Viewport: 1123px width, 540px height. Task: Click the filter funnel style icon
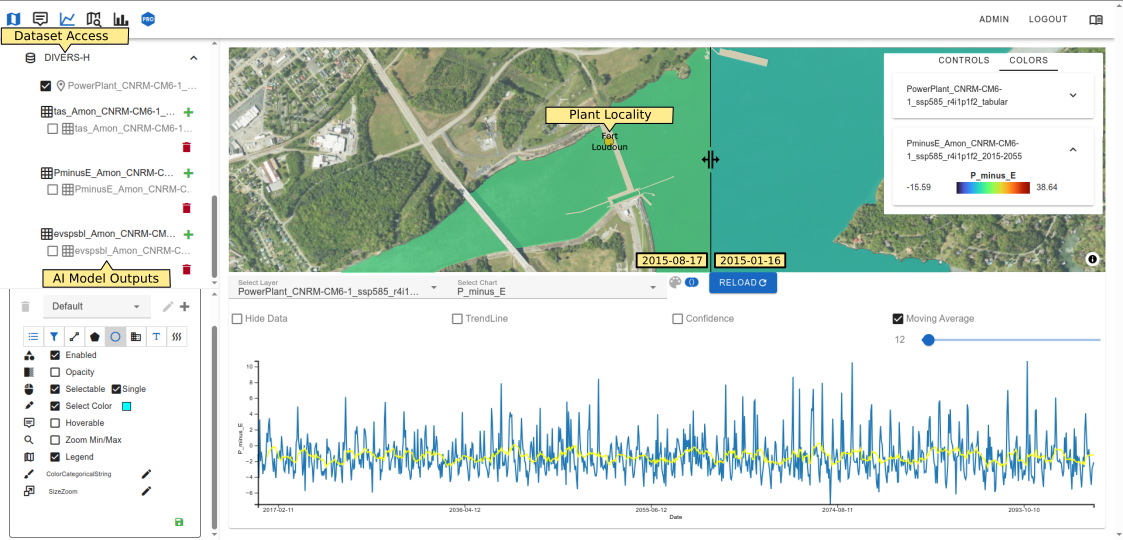(54, 337)
